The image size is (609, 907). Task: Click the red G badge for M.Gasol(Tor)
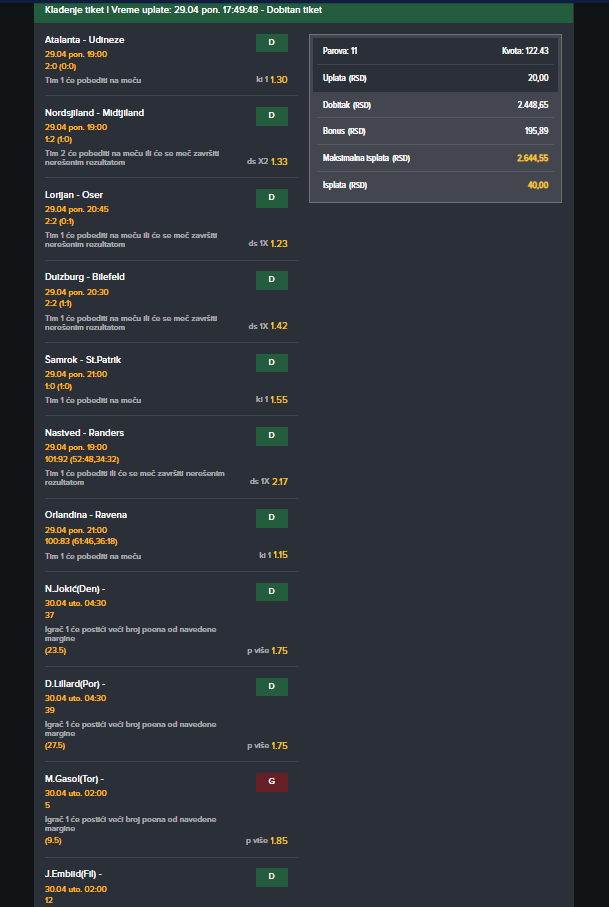[x=272, y=782]
